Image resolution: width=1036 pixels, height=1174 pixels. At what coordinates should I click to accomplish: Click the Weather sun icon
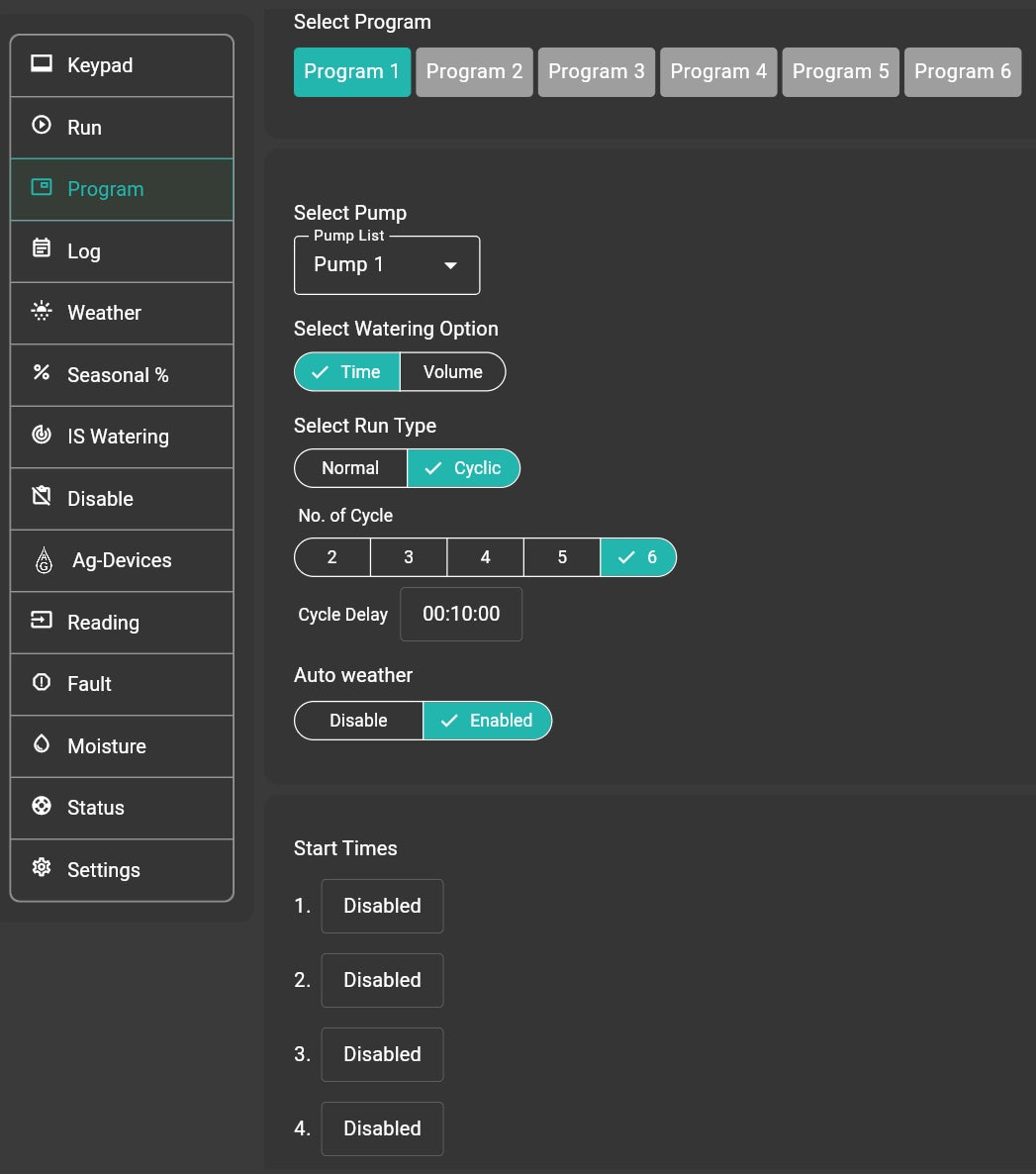click(x=42, y=312)
